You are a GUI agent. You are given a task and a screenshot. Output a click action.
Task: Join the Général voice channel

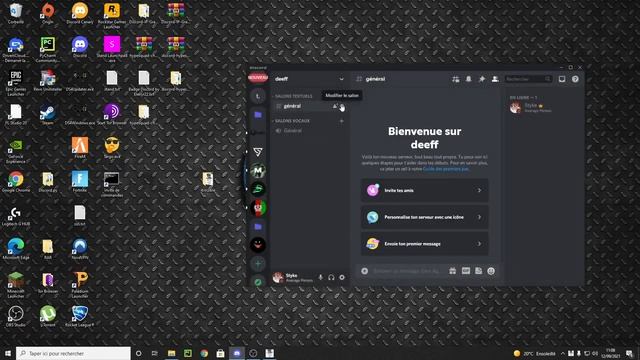309,131
